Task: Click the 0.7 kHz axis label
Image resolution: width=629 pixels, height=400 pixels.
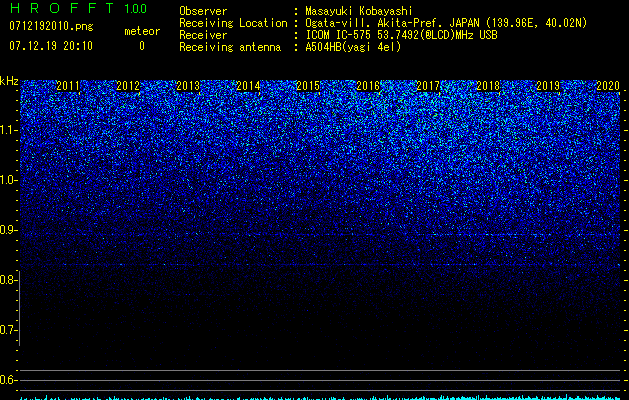Action: pos(9,330)
